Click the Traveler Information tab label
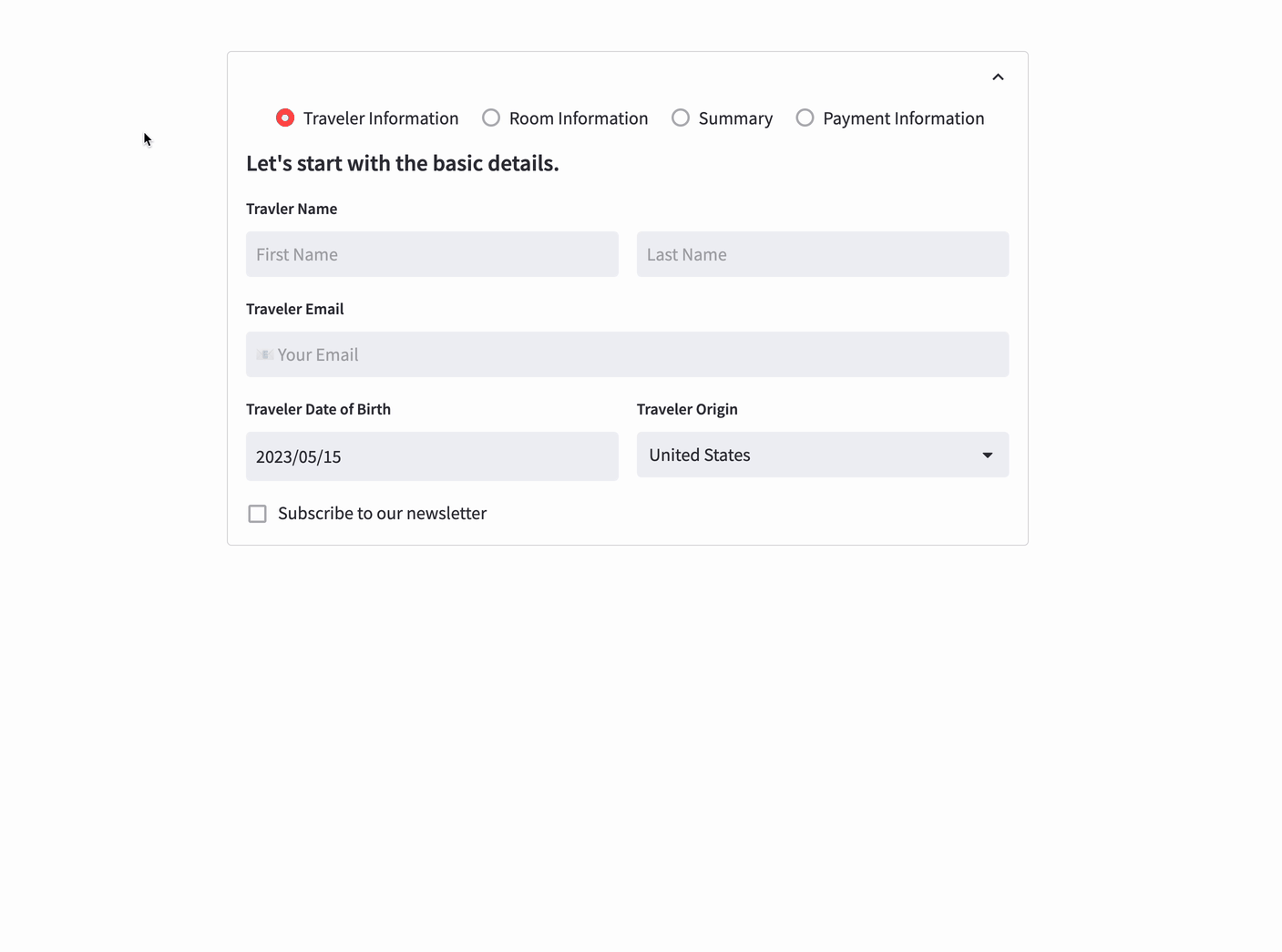The width and height of the screenshot is (1282, 952). point(381,118)
